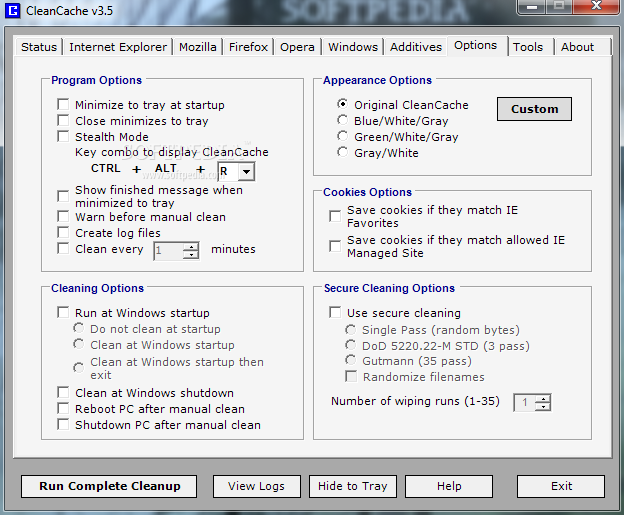Image resolution: width=624 pixels, height=515 pixels.
Task: Close the CleanCache window
Action: coord(597,6)
